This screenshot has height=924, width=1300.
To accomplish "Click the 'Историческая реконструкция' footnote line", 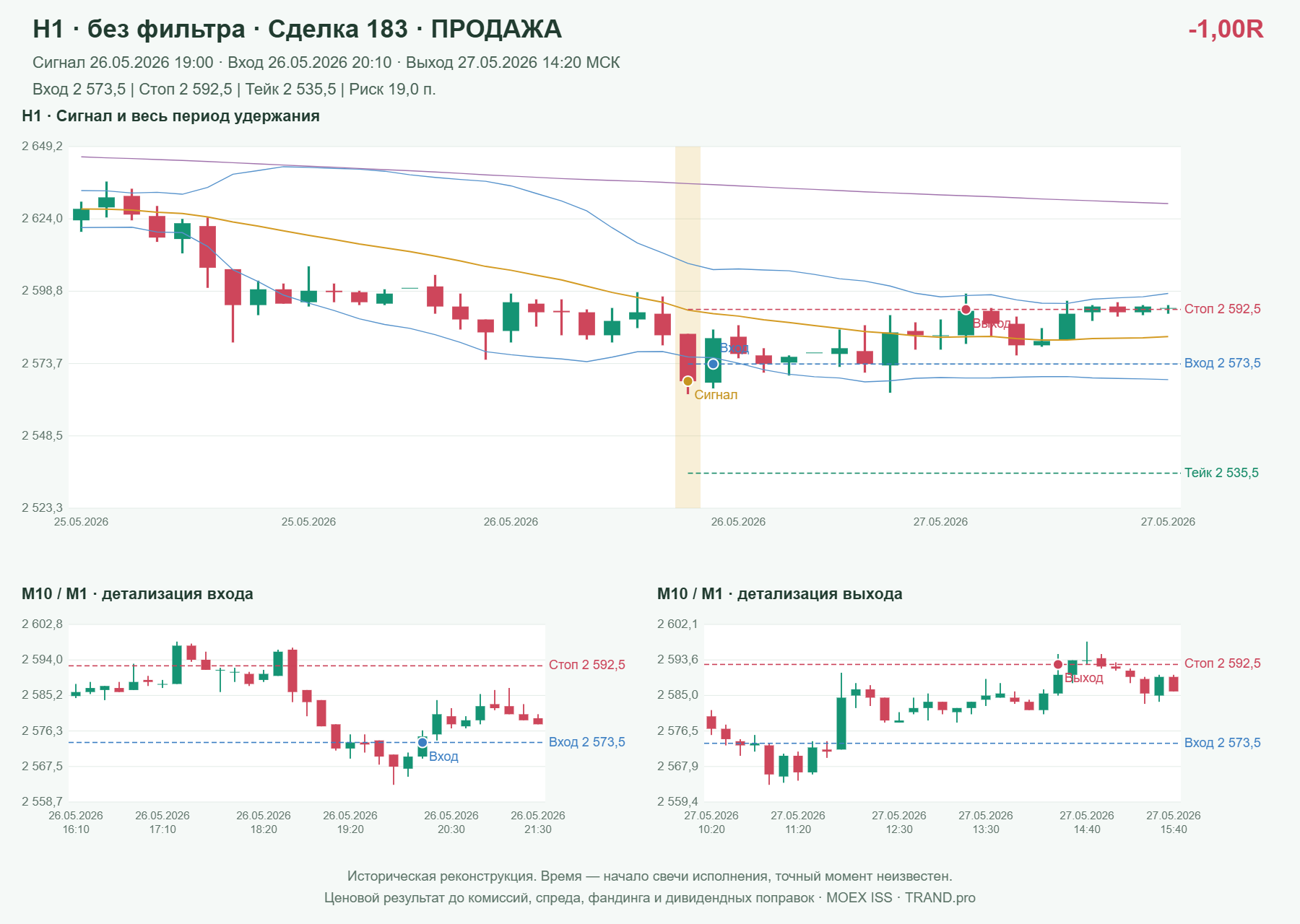I will tap(650, 876).
